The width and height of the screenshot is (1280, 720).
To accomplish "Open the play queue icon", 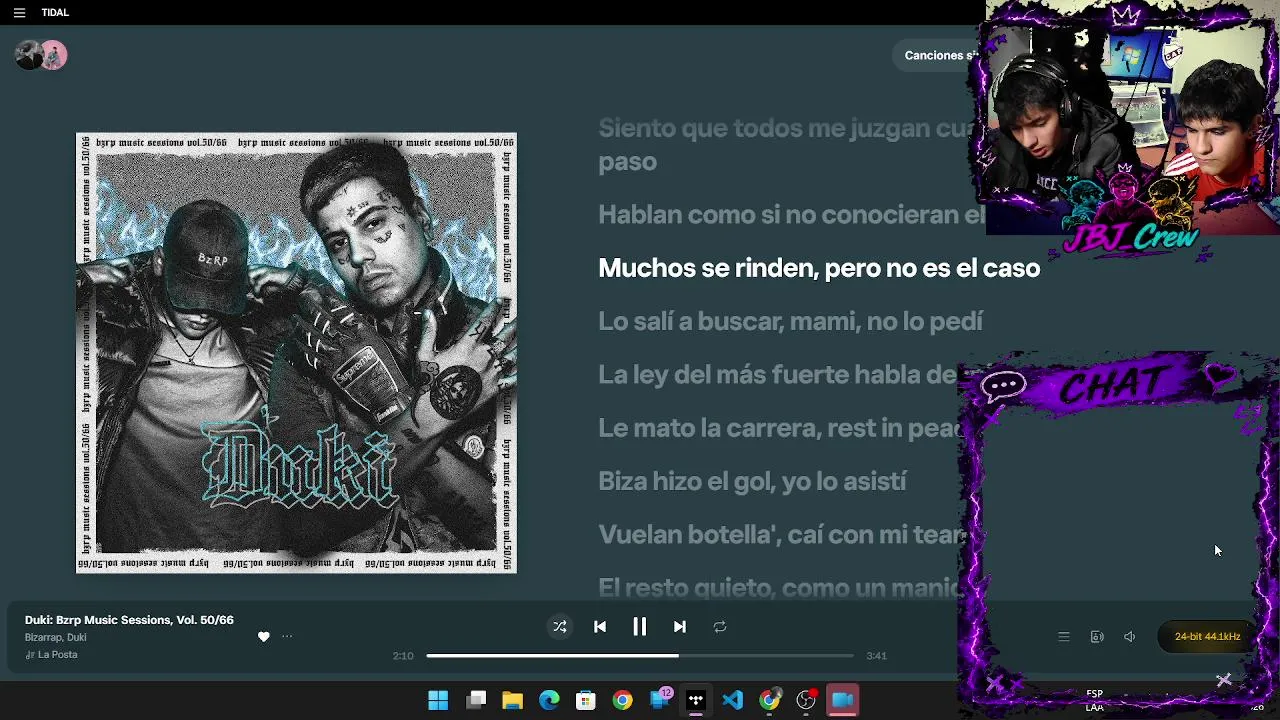I will [1064, 637].
